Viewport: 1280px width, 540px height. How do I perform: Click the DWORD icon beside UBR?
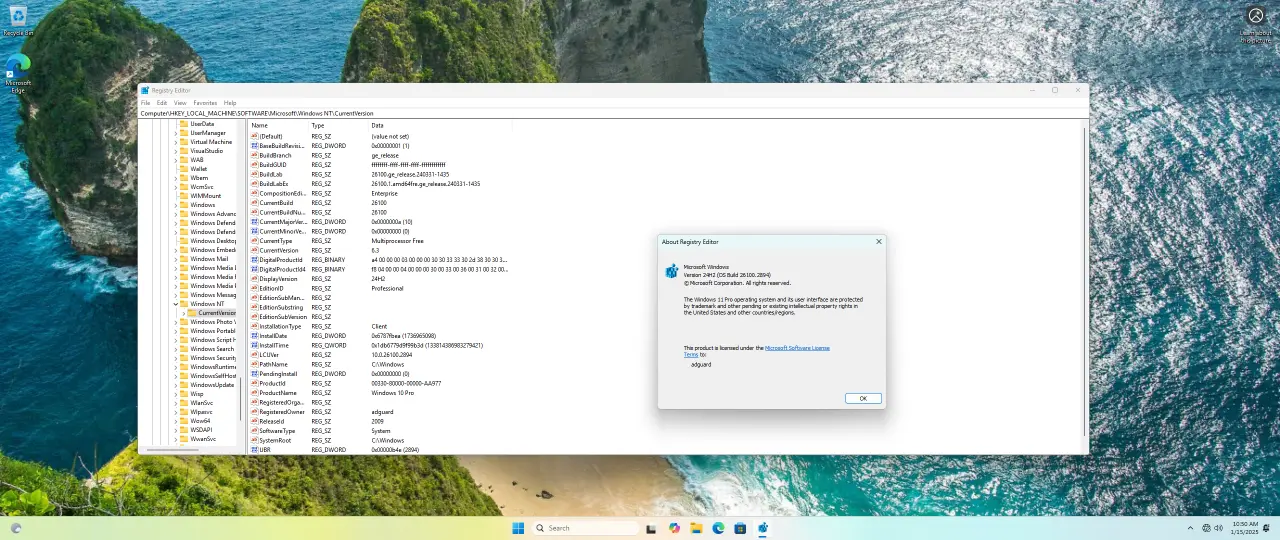(255, 450)
